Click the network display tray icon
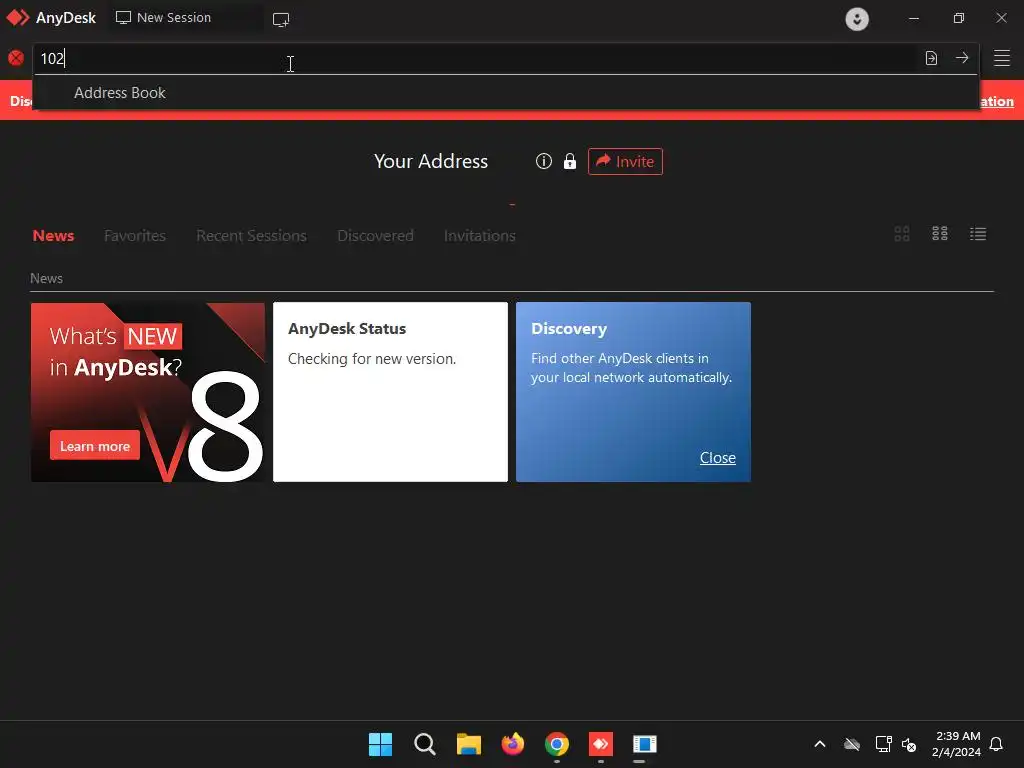 pos(883,744)
